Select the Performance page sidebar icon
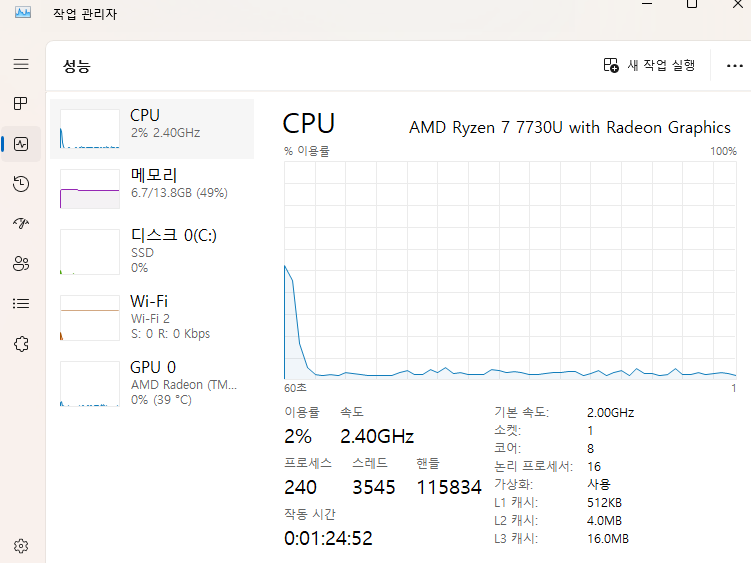Viewport: 751px width, 563px height. 21,144
